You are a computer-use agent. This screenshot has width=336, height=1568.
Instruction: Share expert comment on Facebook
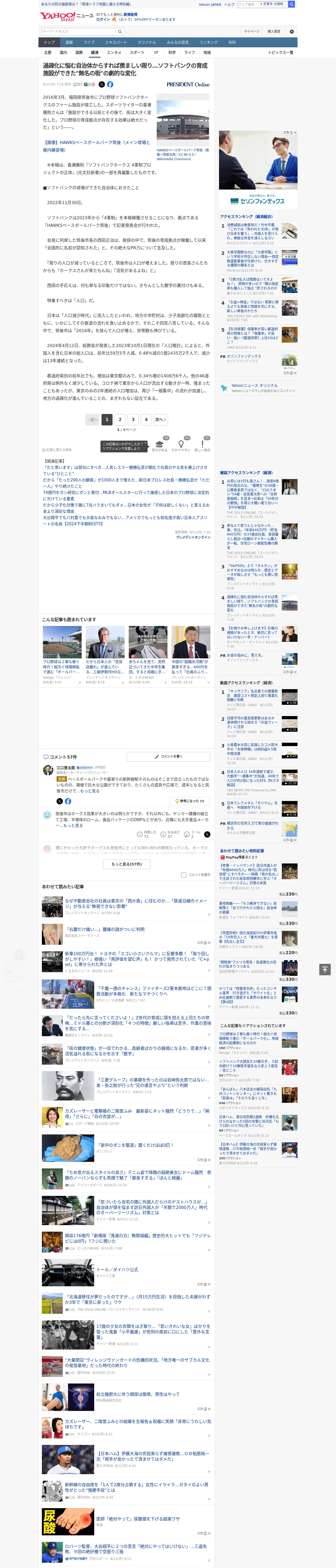pyautogui.click(x=68, y=801)
